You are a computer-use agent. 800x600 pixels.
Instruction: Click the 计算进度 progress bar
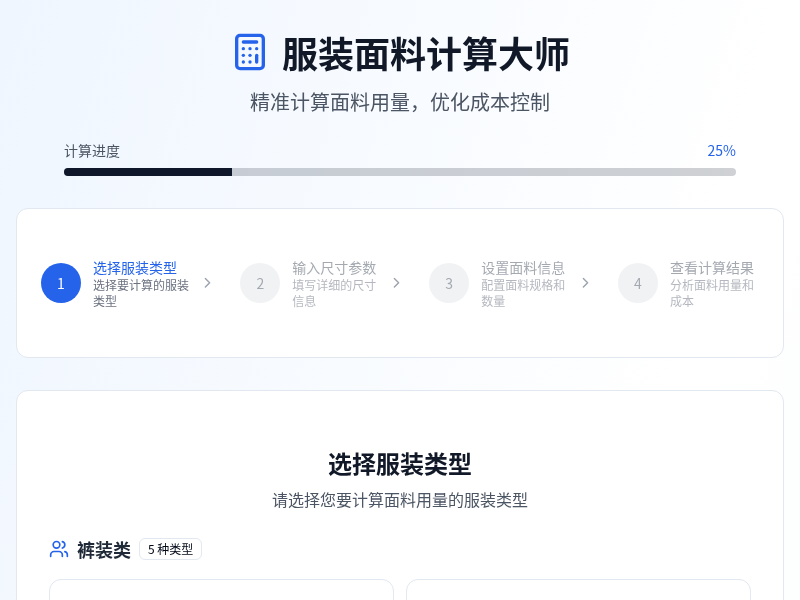399,172
